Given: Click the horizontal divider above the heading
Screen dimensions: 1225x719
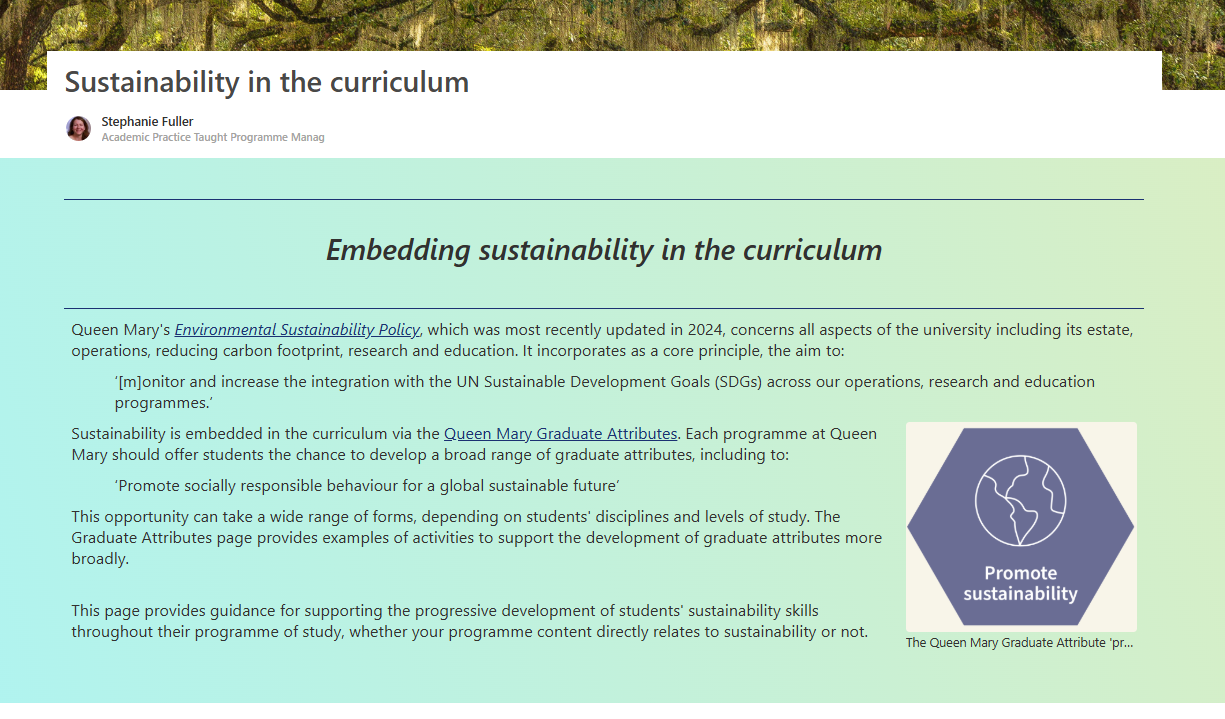Looking at the screenshot, I should [604, 200].
